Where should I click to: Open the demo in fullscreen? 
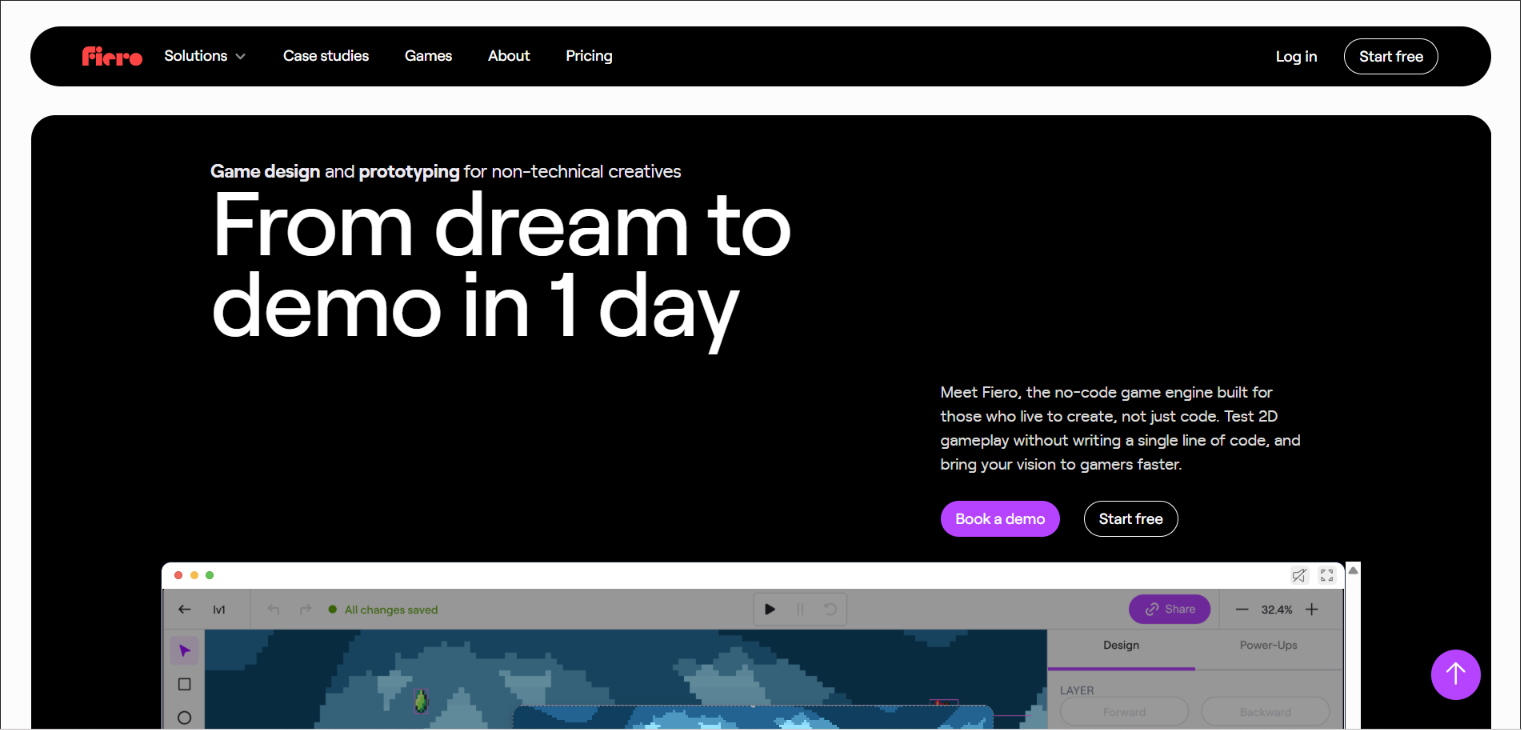[x=1327, y=575]
